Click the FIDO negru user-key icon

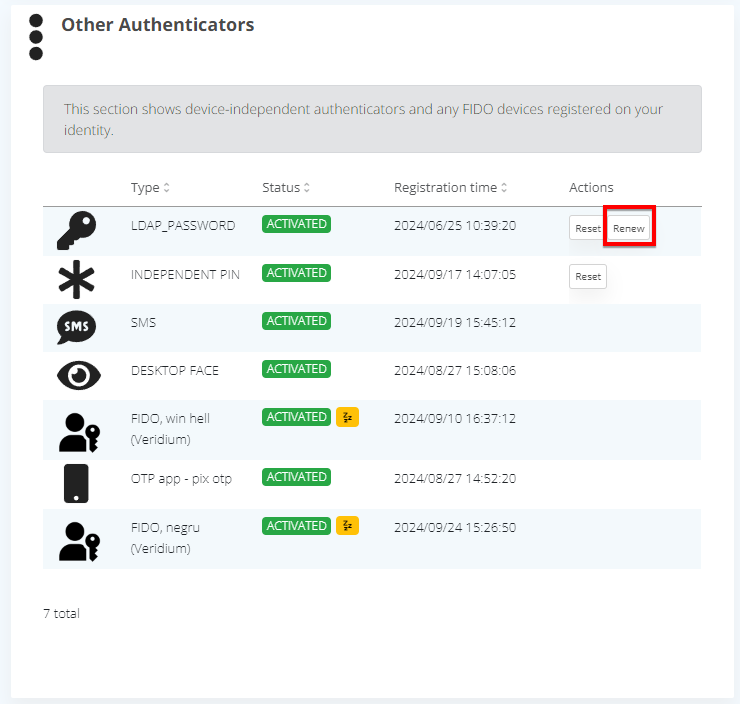tap(78, 540)
